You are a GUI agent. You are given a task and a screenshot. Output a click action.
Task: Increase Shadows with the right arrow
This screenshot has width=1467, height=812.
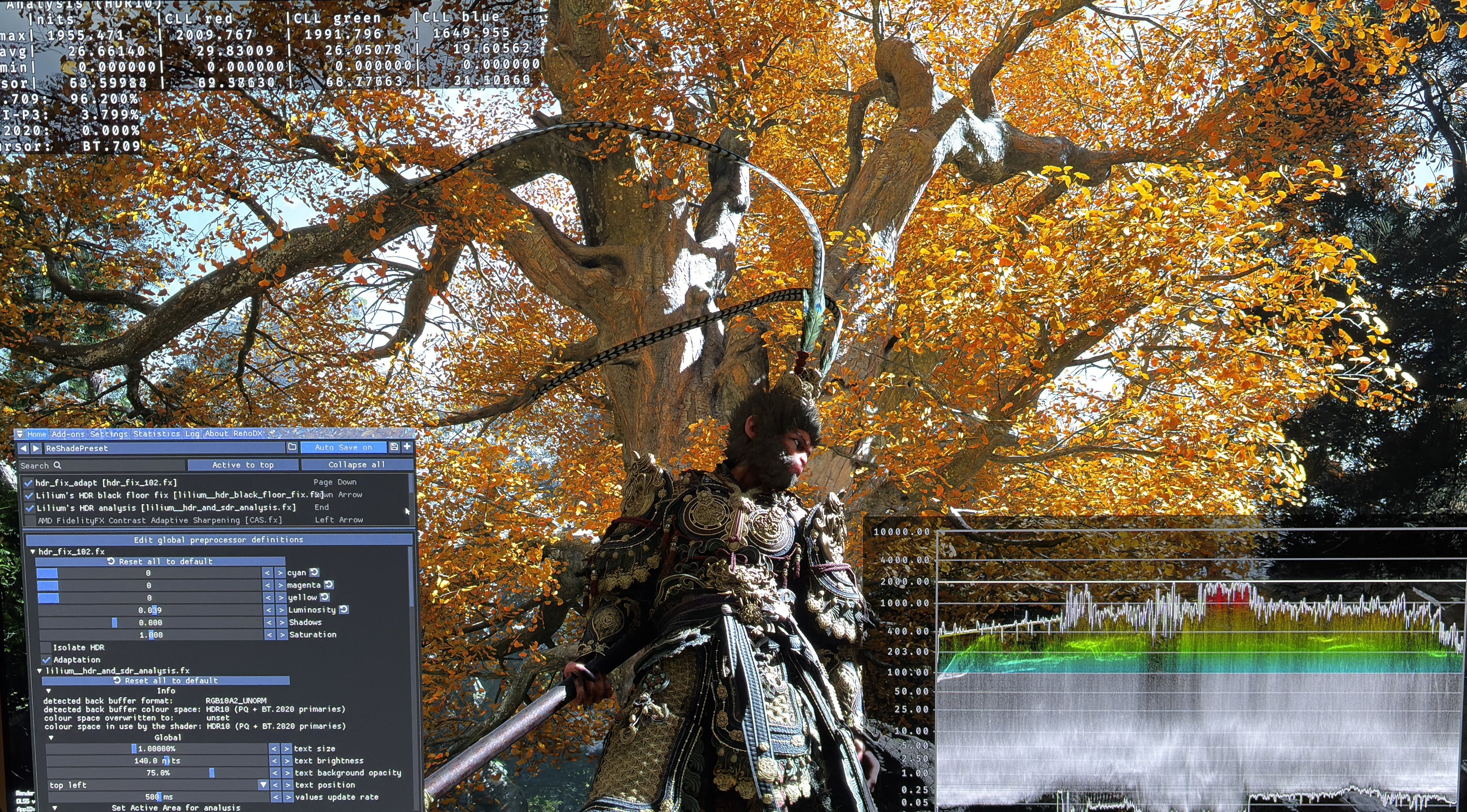[x=282, y=622]
